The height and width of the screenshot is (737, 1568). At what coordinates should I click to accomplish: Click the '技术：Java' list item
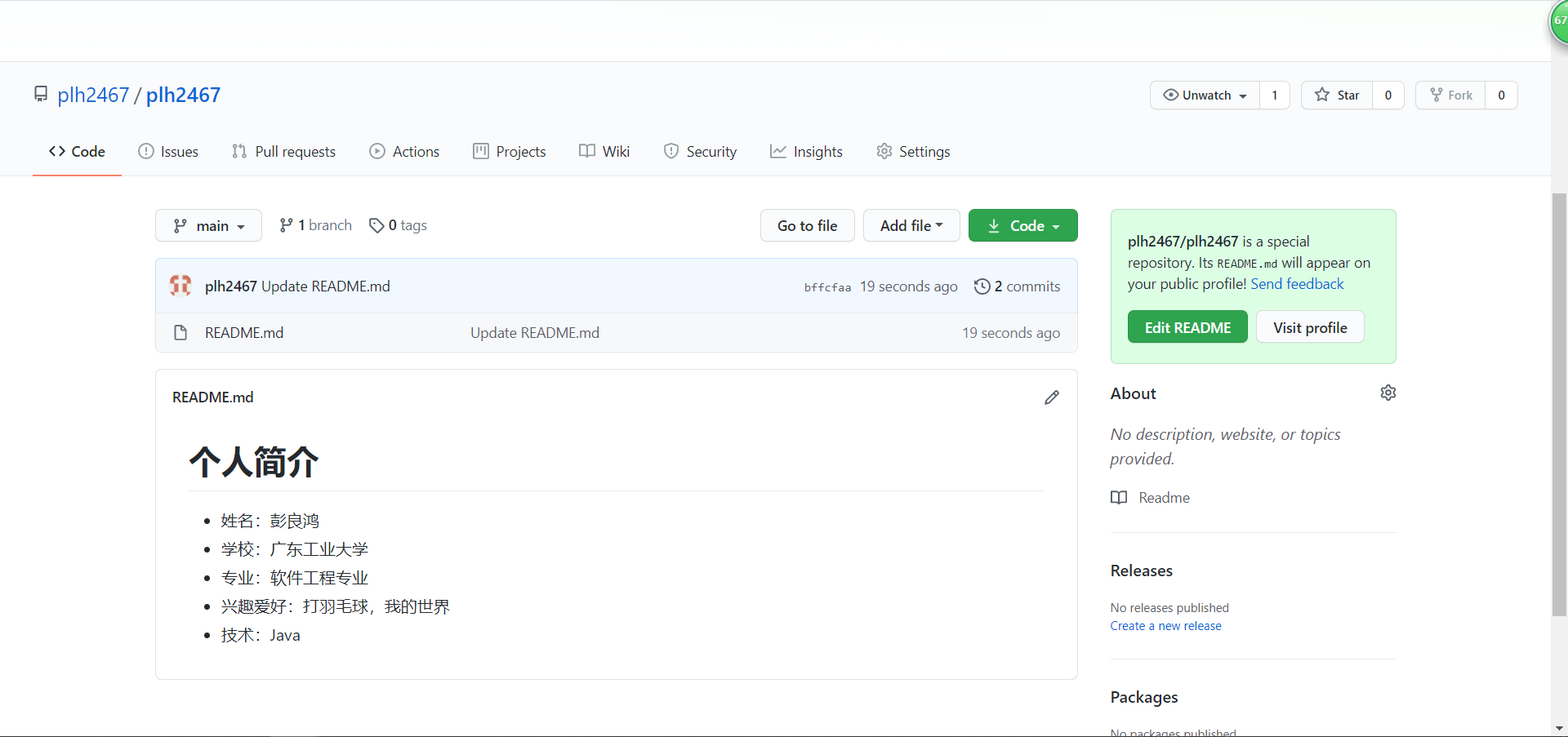click(x=261, y=635)
